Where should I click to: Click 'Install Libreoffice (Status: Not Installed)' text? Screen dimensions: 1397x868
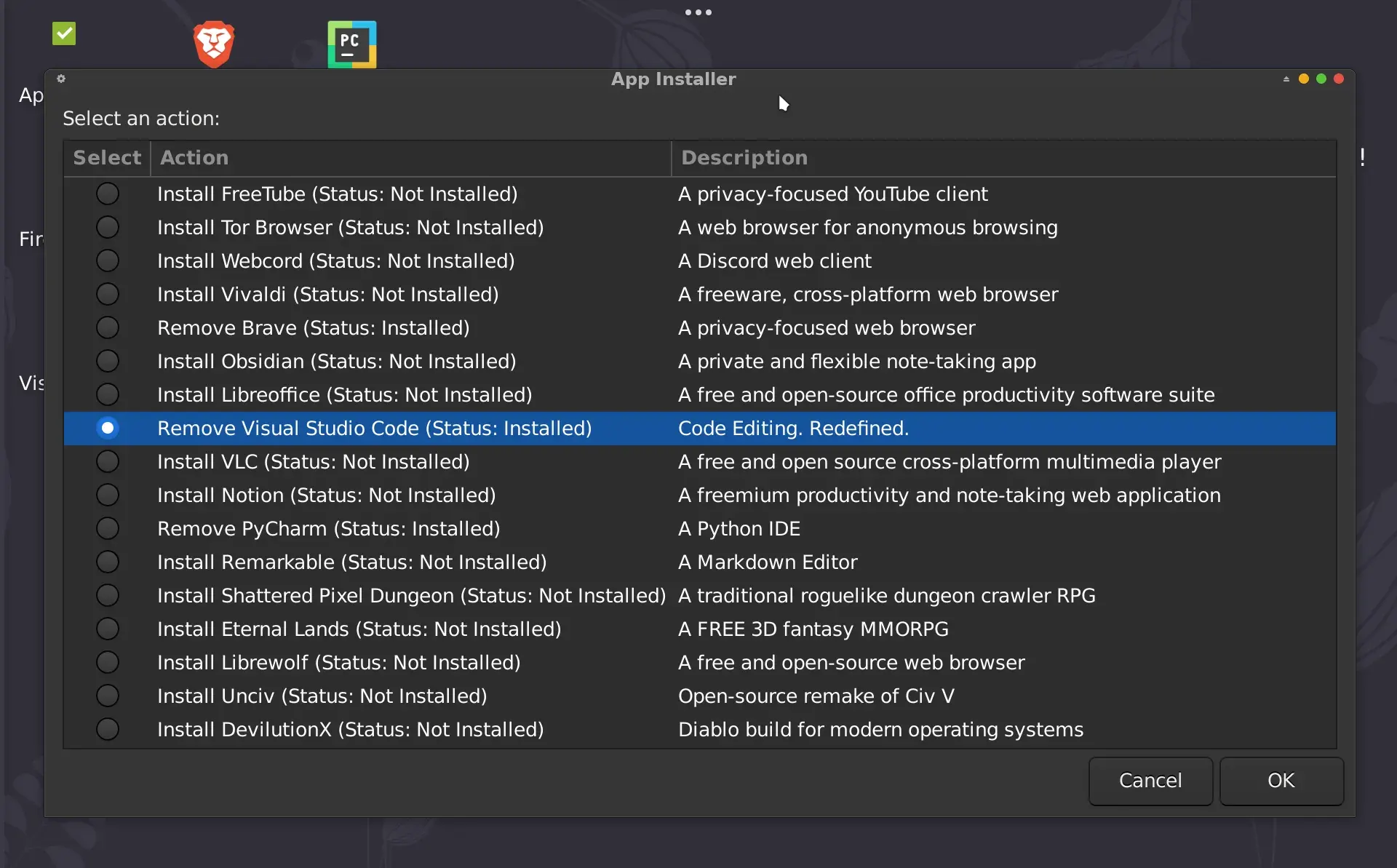345,395
